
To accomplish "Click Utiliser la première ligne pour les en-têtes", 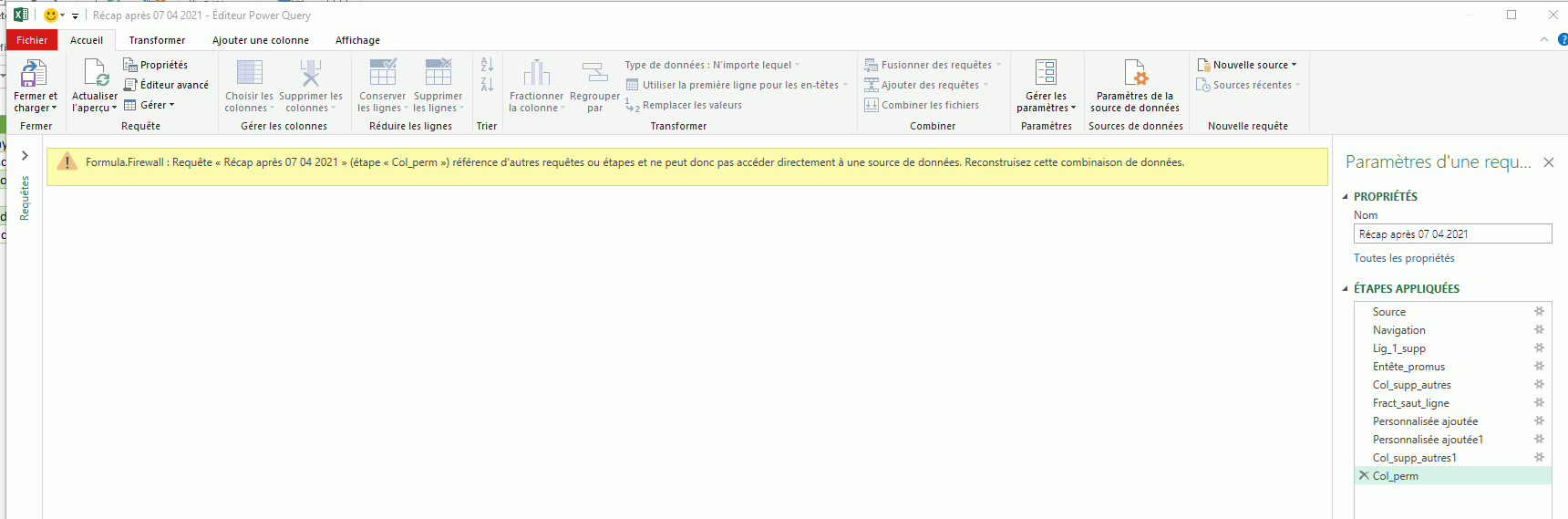I will [x=737, y=85].
